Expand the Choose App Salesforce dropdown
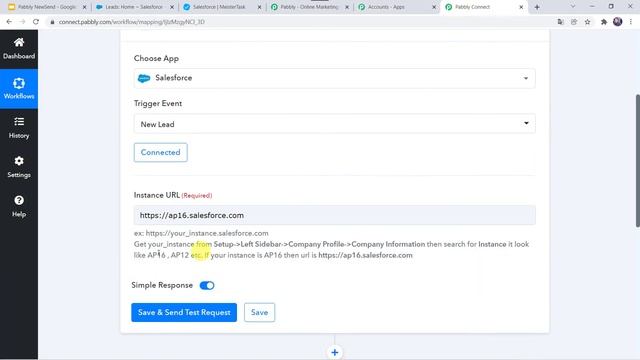This screenshot has width=640, height=360. (x=334, y=78)
